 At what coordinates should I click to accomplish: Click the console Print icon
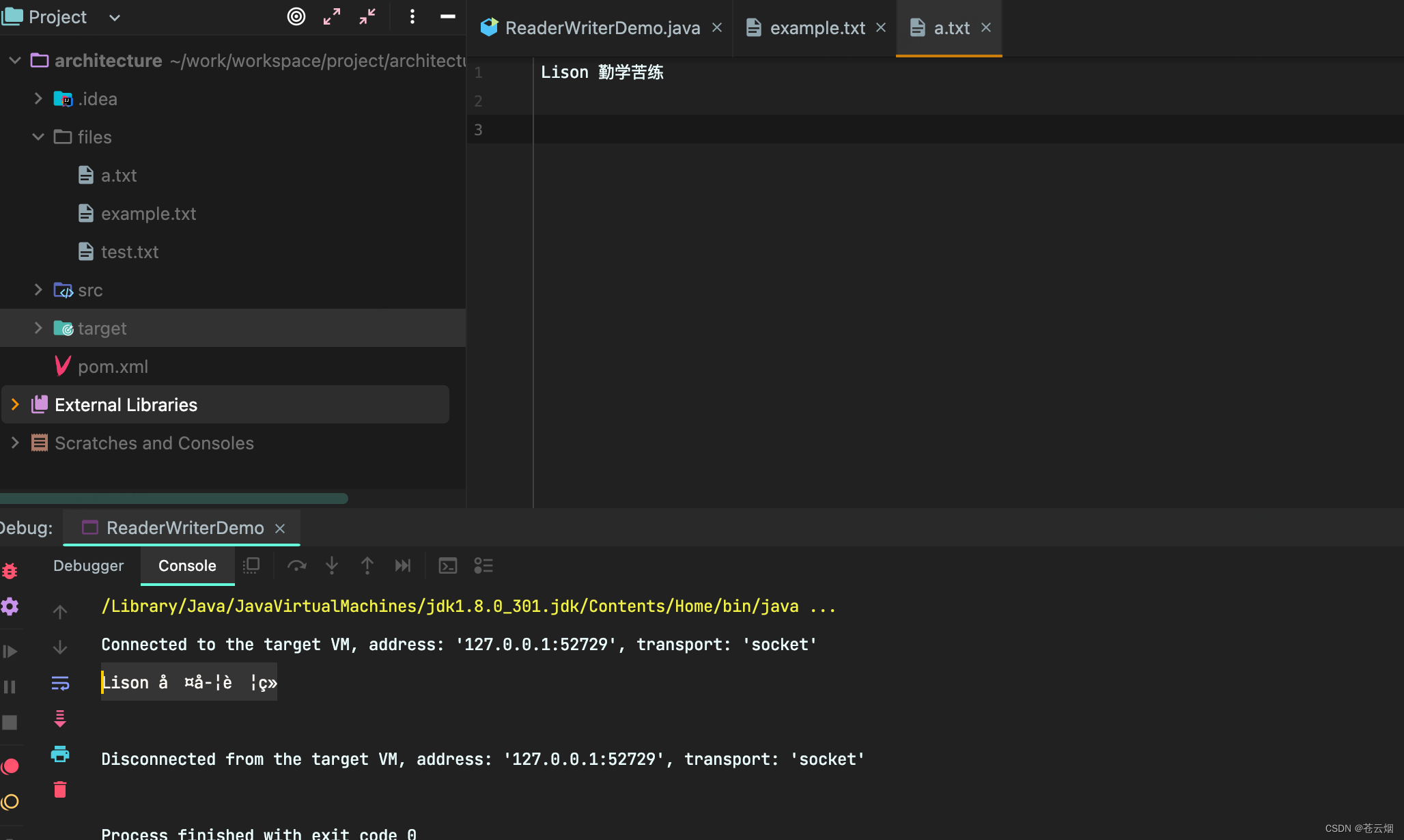point(60,754)
